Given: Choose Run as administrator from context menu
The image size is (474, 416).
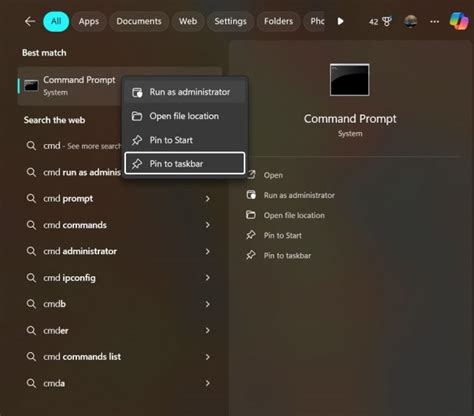Looking at the screenshot, I should (x=185, y=92).
